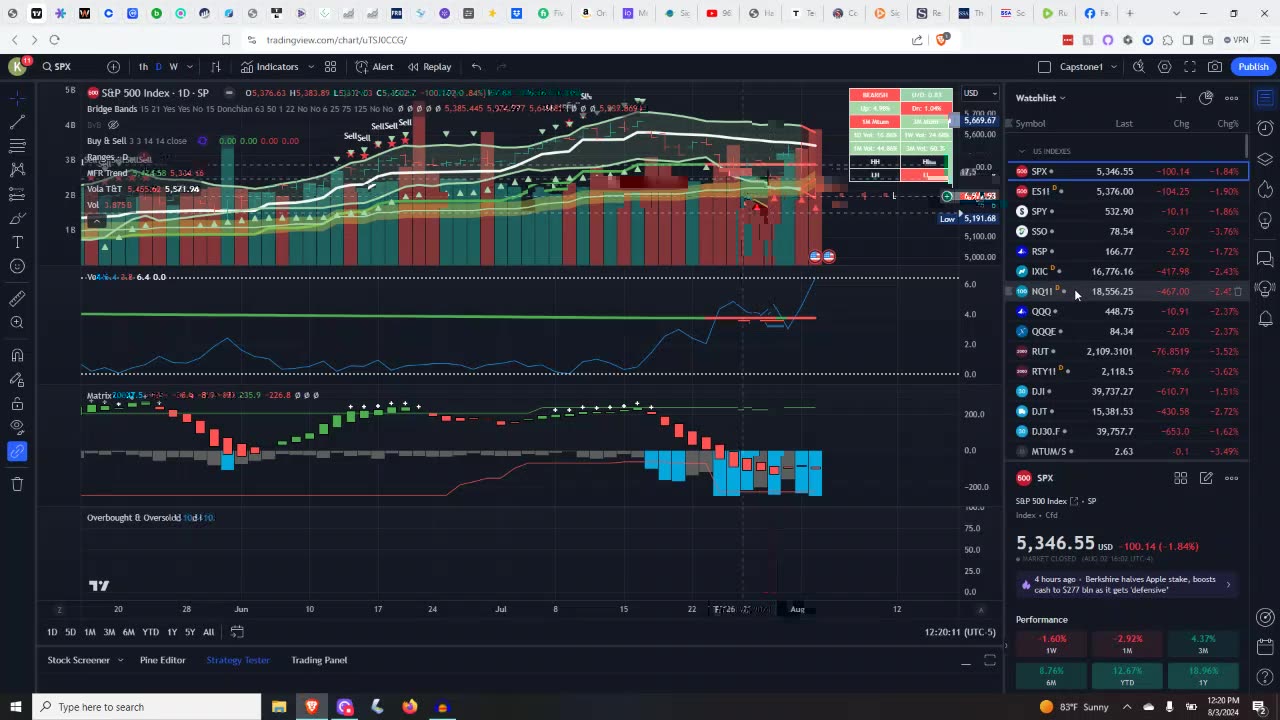Screen dimensions: 1280x720
Task: Select the trend line drawing tool
Action: point(17,122)
